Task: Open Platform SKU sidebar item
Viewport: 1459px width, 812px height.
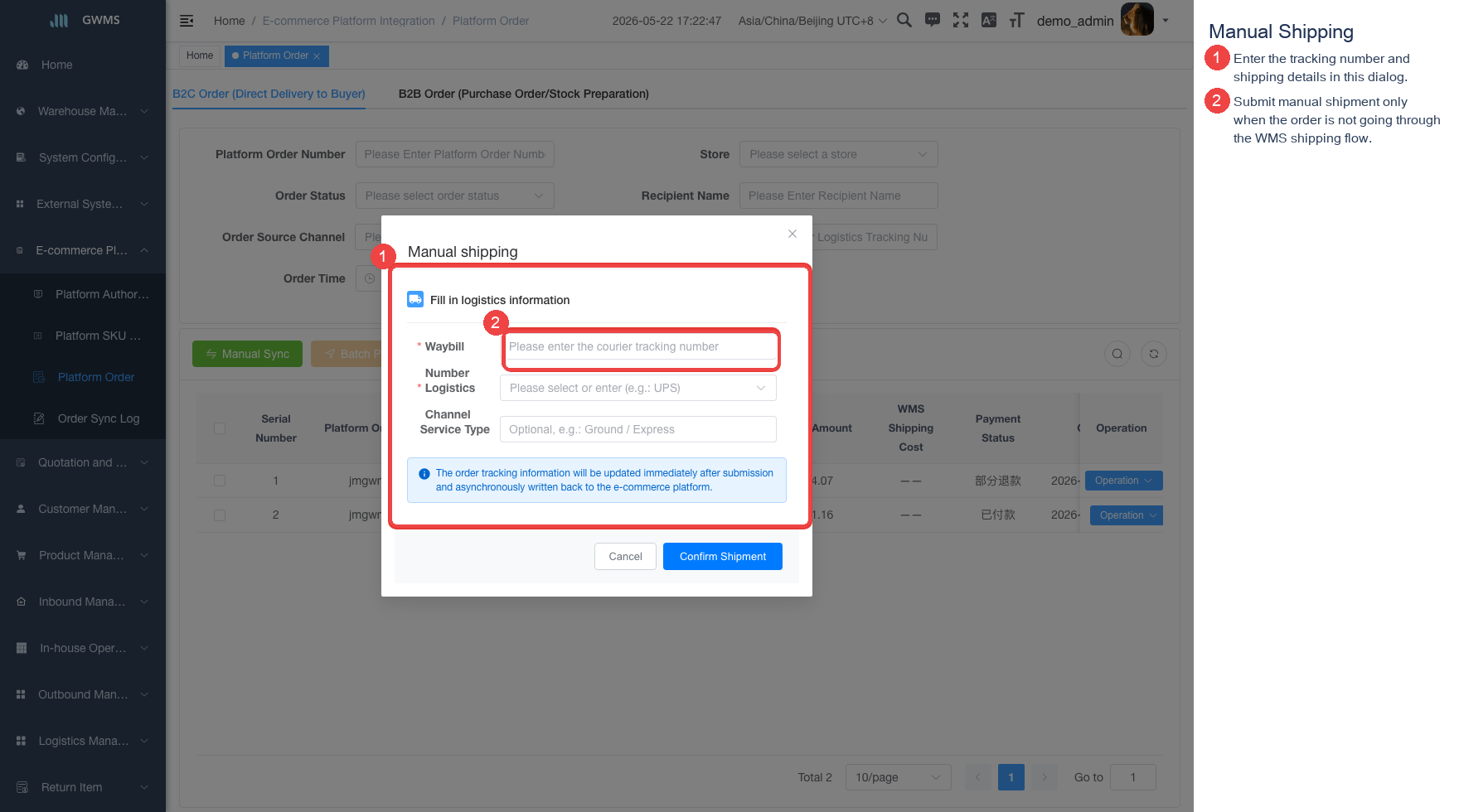Action: (83, 336)
